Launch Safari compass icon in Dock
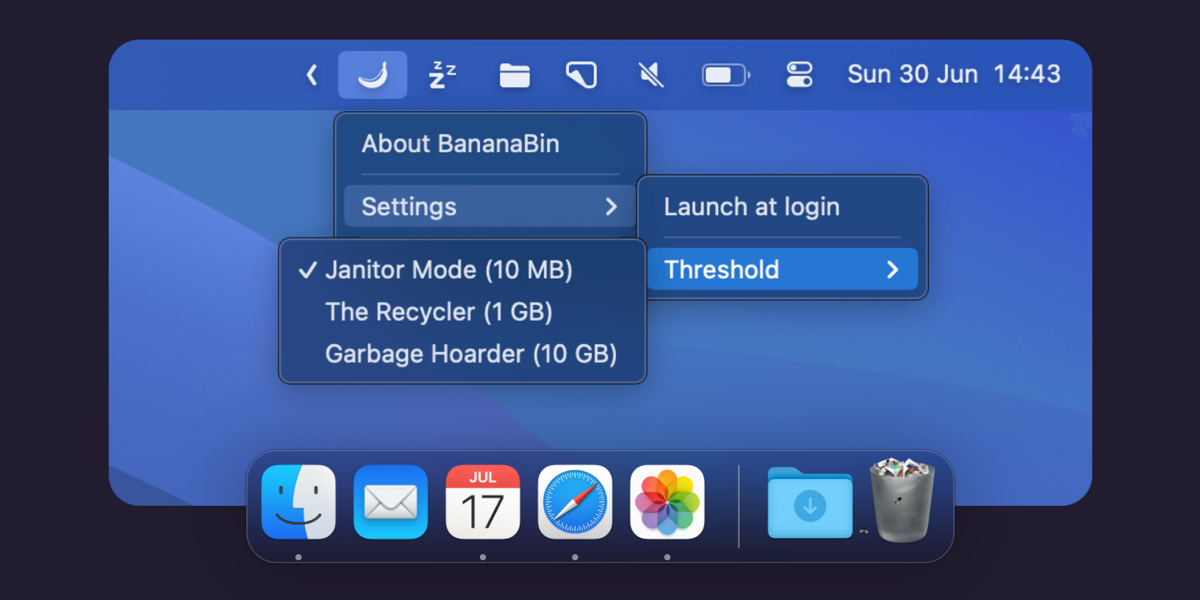 575,502
